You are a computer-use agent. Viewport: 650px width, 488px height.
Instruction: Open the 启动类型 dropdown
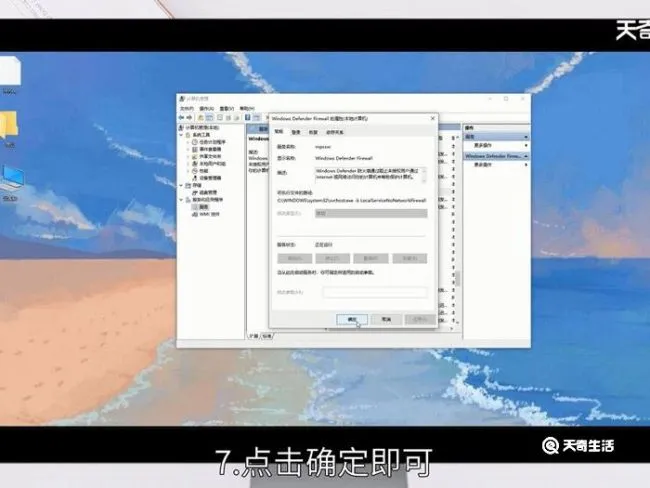371,213
